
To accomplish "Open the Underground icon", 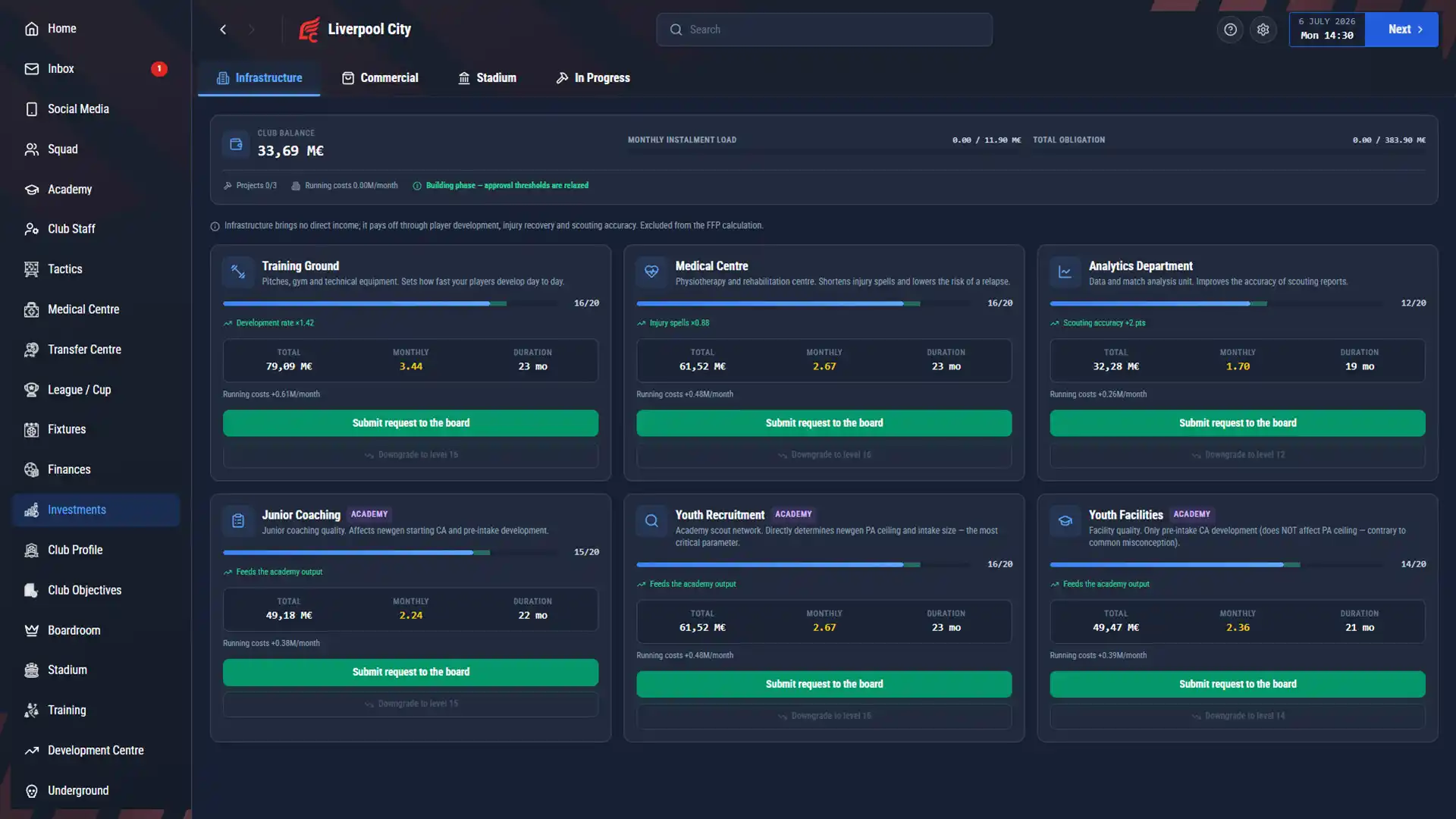I will 31,791.
